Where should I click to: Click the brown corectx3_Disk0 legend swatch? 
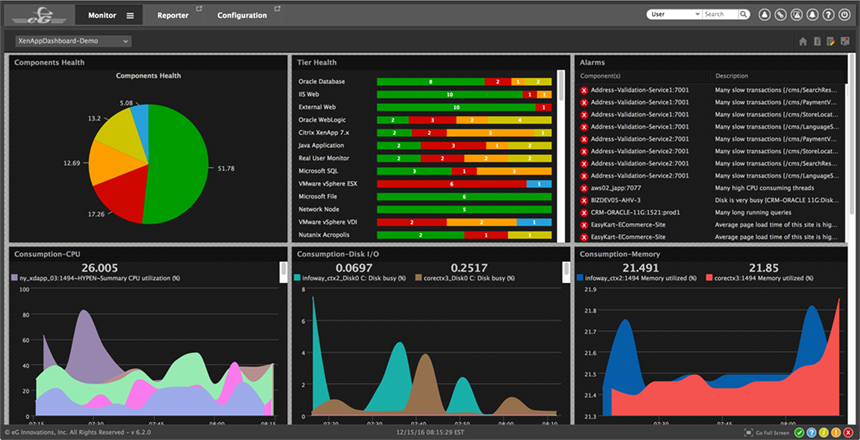click(x=419, y=278)
